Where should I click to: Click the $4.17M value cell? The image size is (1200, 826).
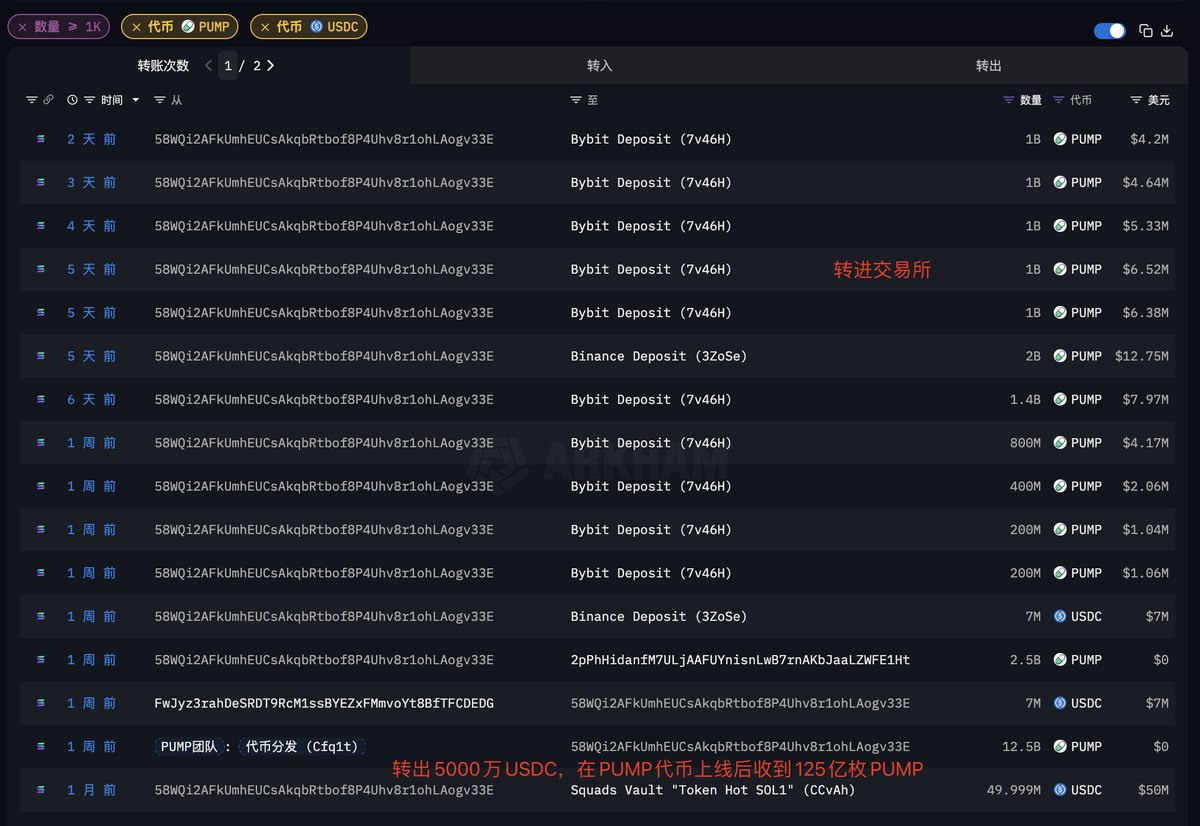[x=1145, y=443]
